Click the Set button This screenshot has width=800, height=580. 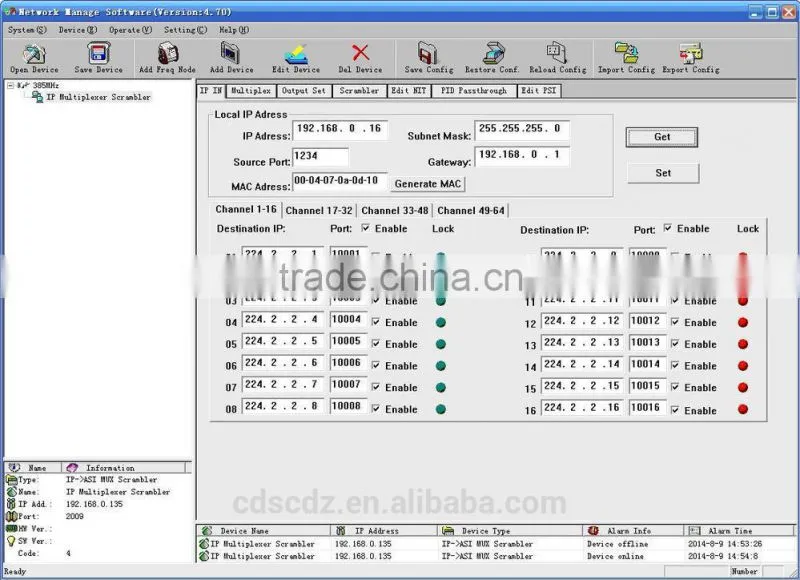(663, 173)
